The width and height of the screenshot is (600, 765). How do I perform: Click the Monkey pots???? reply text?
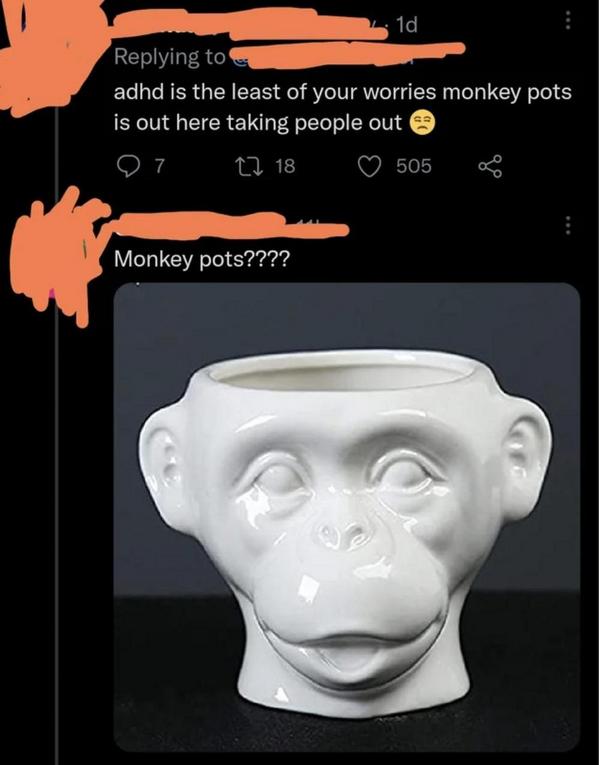point(202,259)
